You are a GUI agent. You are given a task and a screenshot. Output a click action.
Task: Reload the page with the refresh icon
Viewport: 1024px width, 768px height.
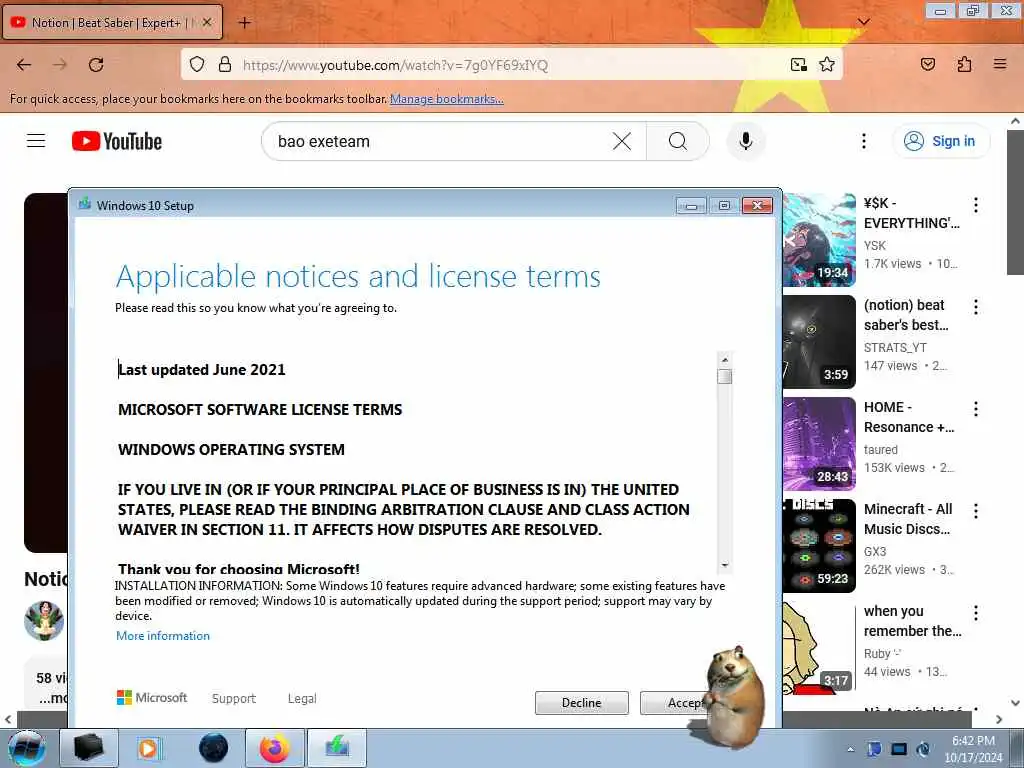[x=96, y=65]
